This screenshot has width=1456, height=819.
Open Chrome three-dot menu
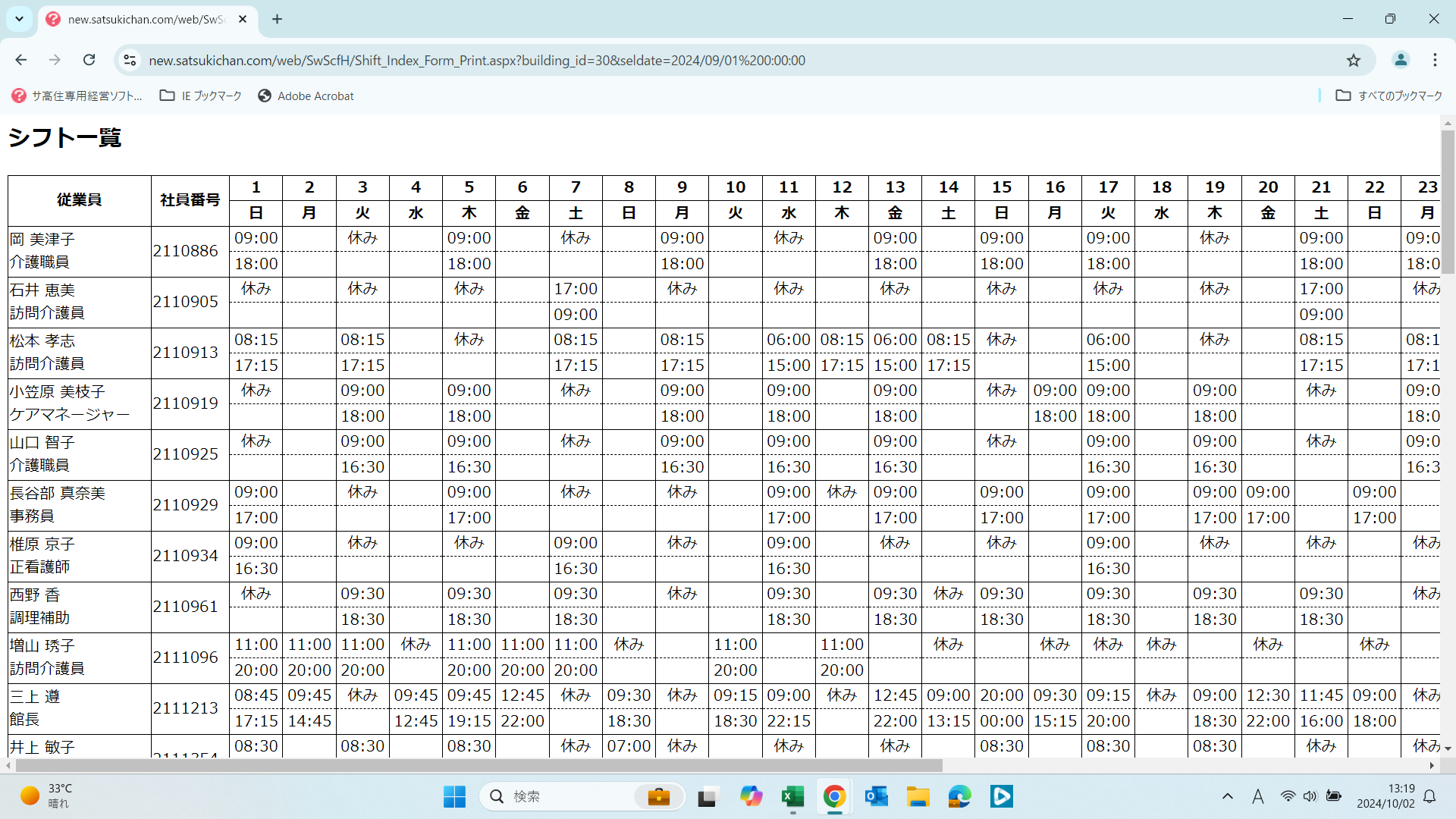[1435, 60]
